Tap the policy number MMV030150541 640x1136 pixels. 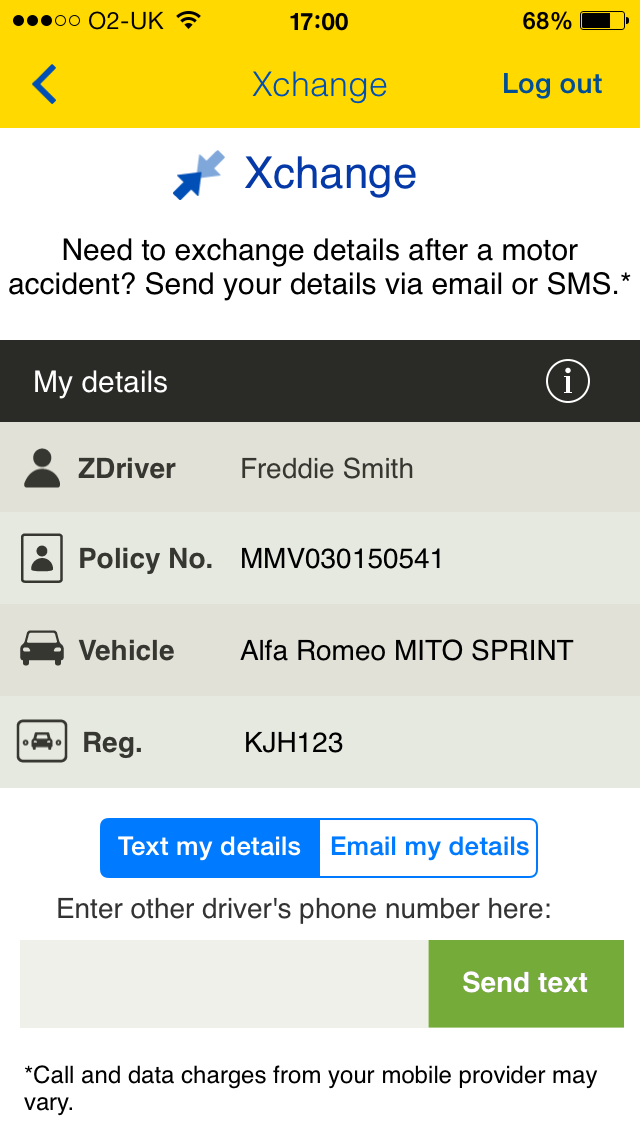341,559
